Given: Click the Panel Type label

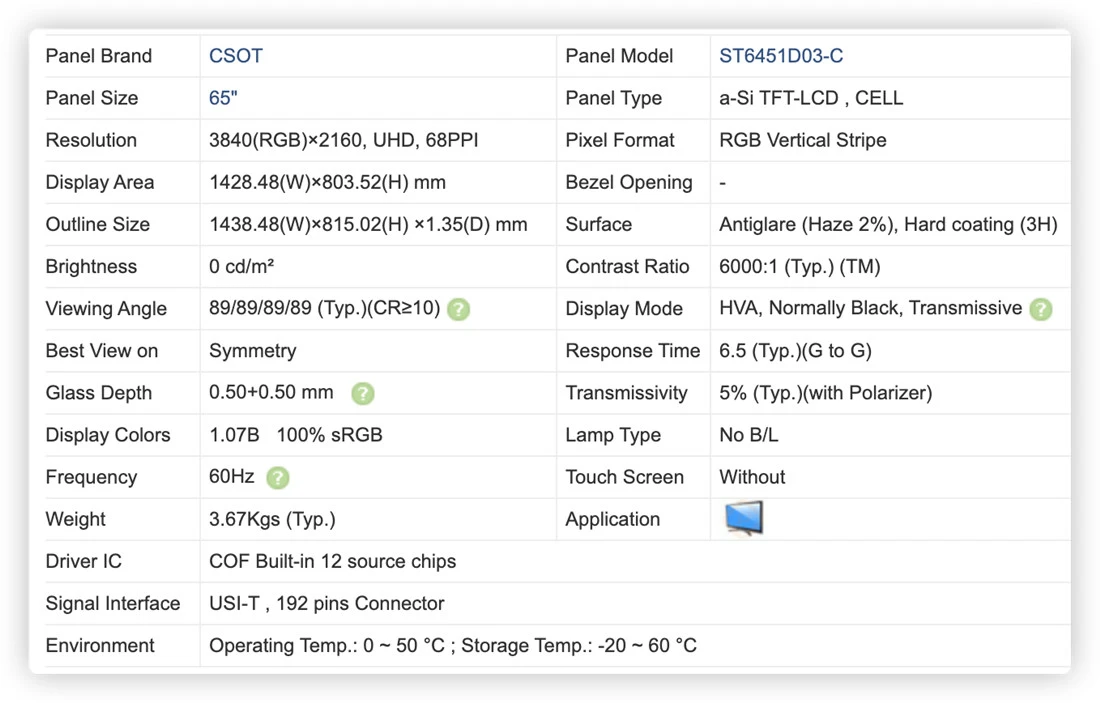Looking at the screenshot, I should (x=613, y=98).
